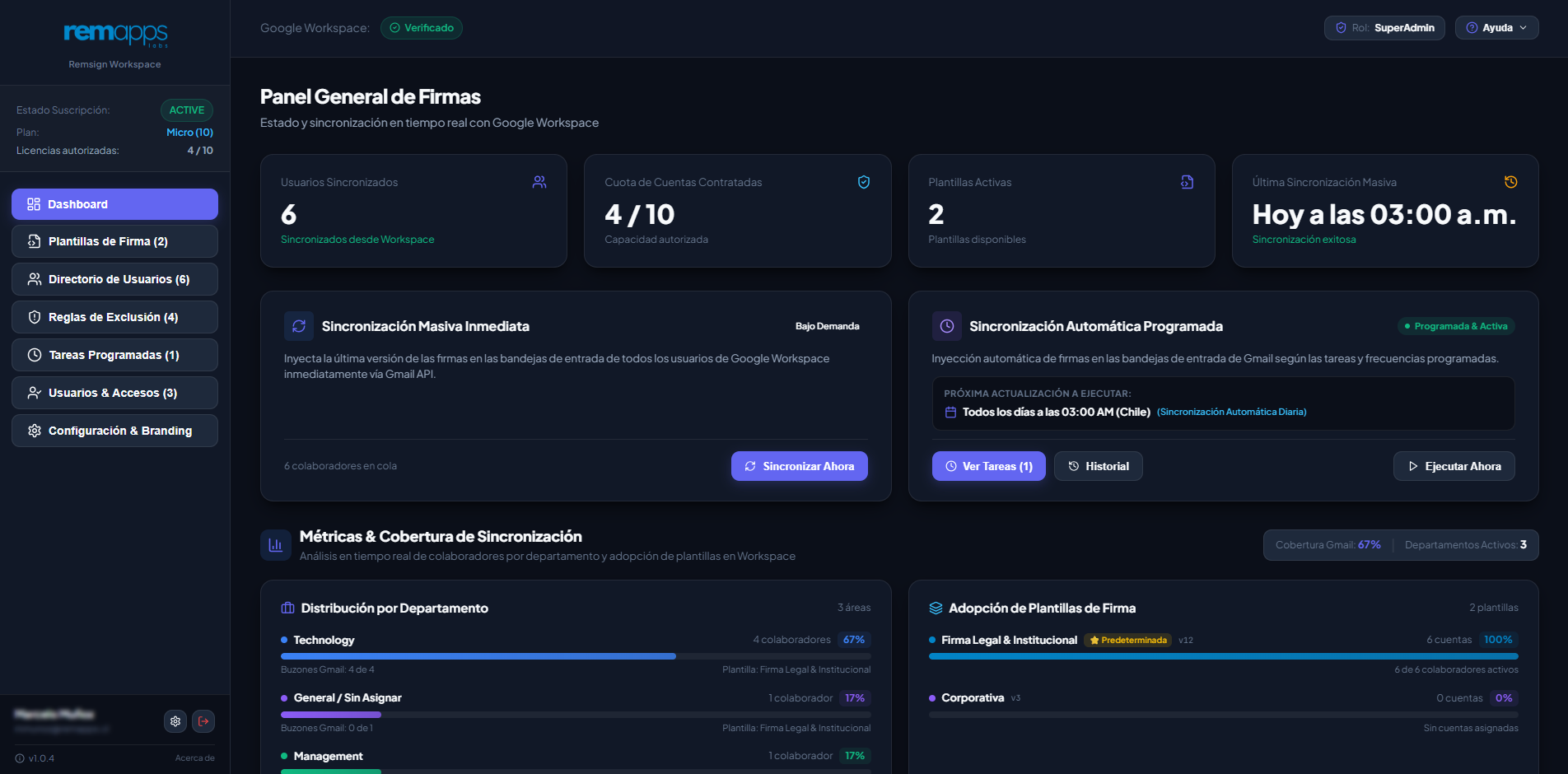
Task: Open Directorio de Usuarios (6)
Action: (x=114, y=279)
